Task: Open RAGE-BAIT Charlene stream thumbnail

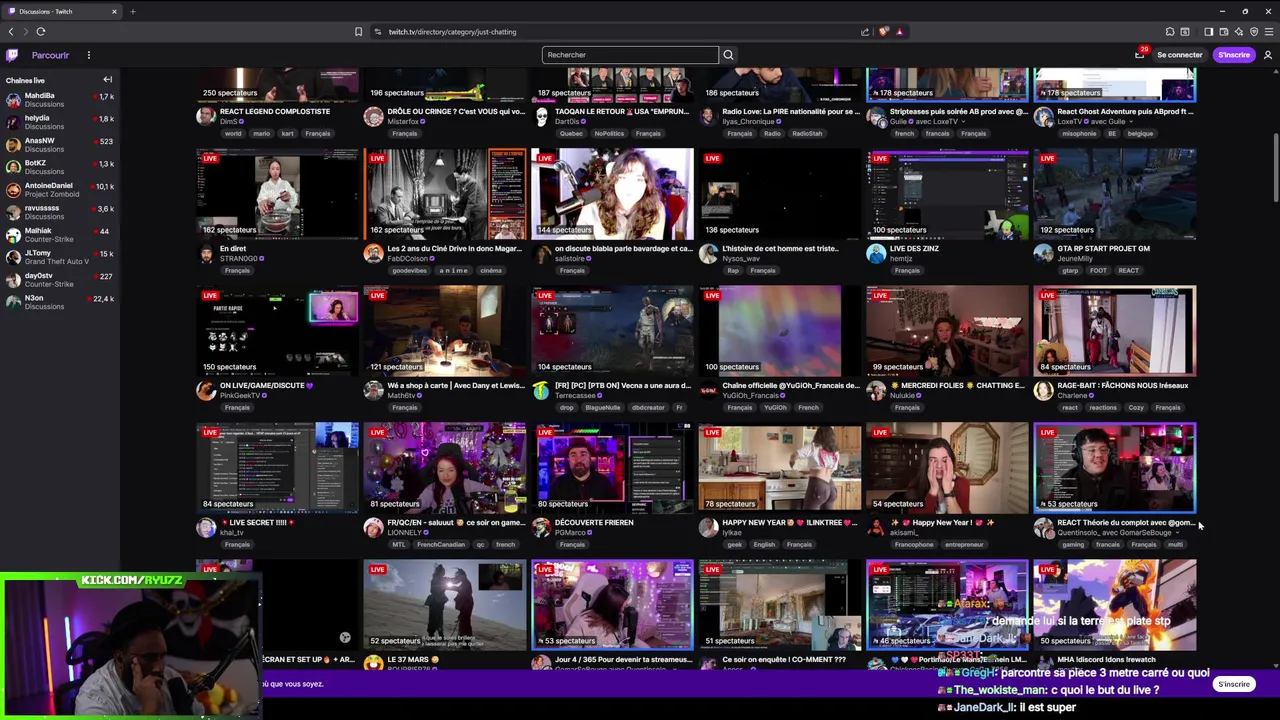Action: 1115,331
